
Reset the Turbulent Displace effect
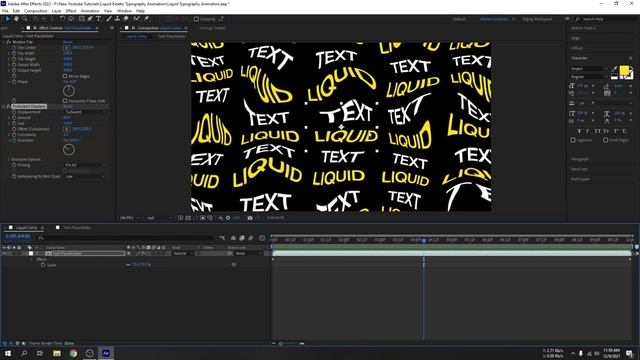click(x=68, y=107)
